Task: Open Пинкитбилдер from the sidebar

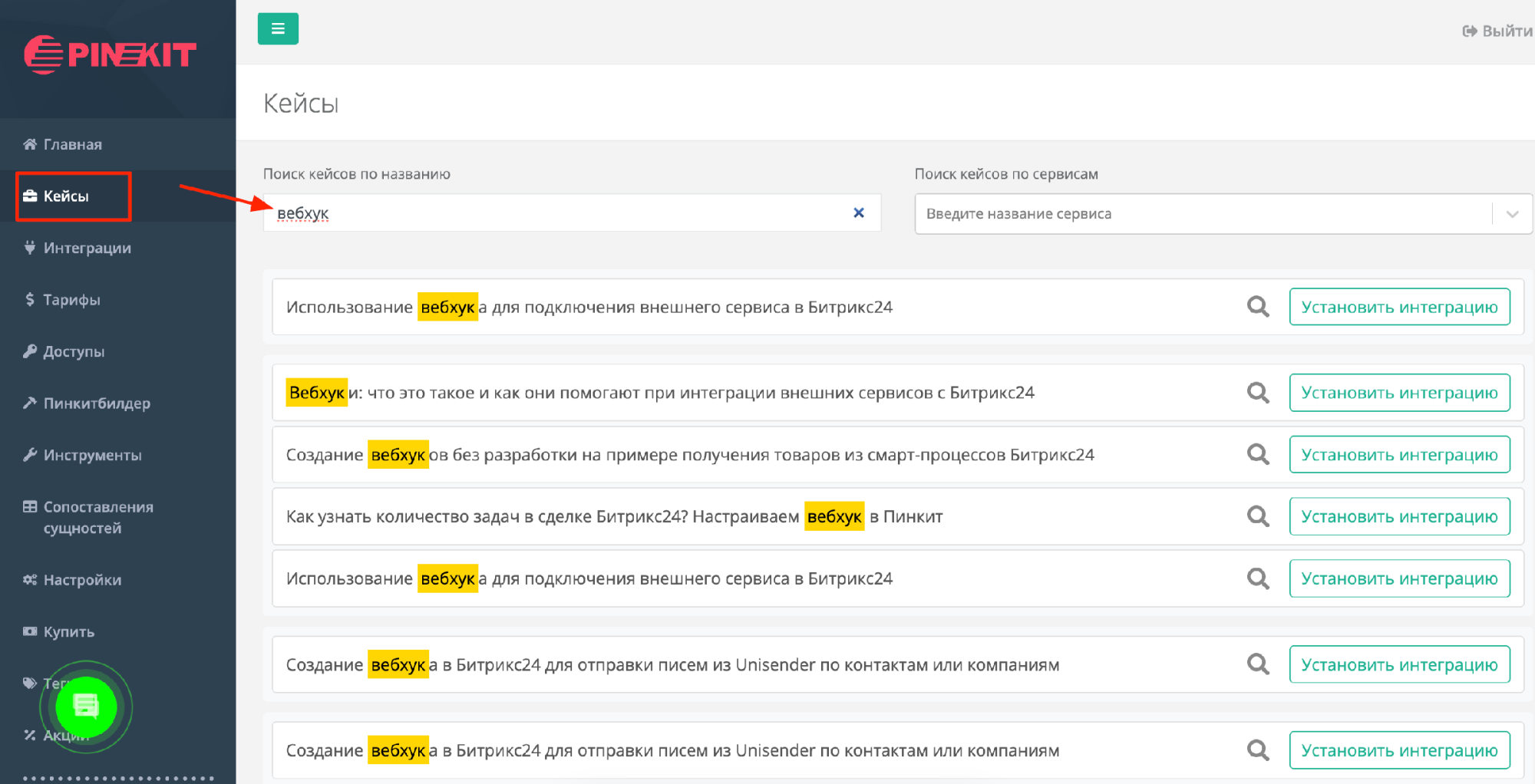Action: pos(97,404)
